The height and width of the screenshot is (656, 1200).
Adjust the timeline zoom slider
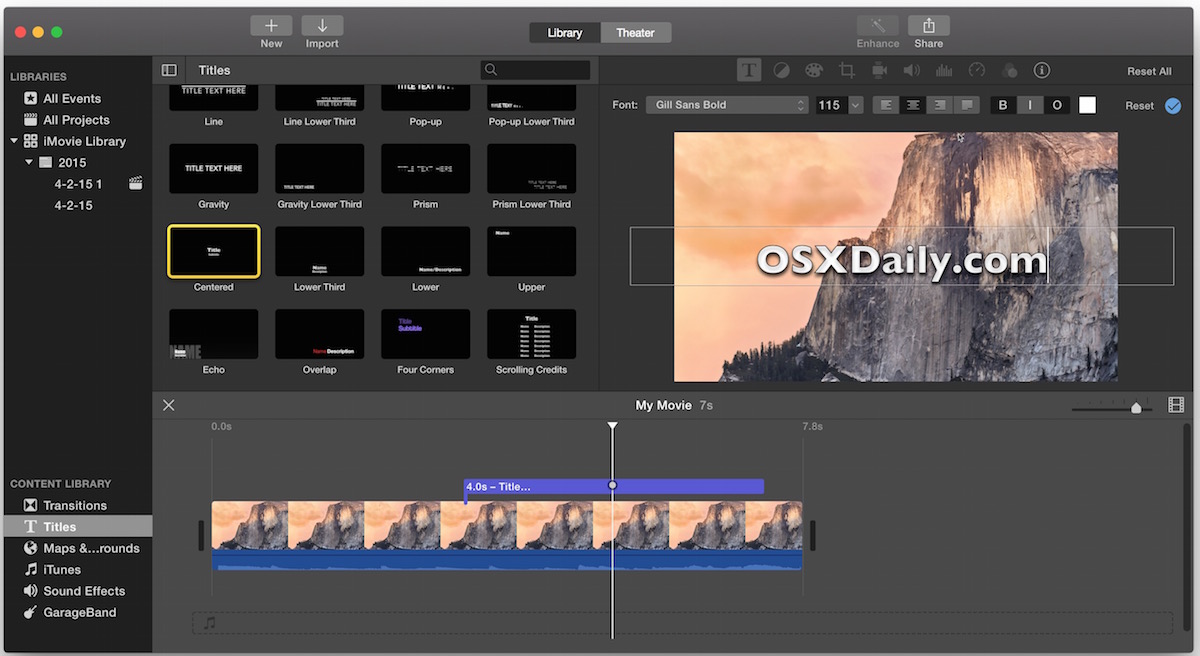coord(1136,408)
